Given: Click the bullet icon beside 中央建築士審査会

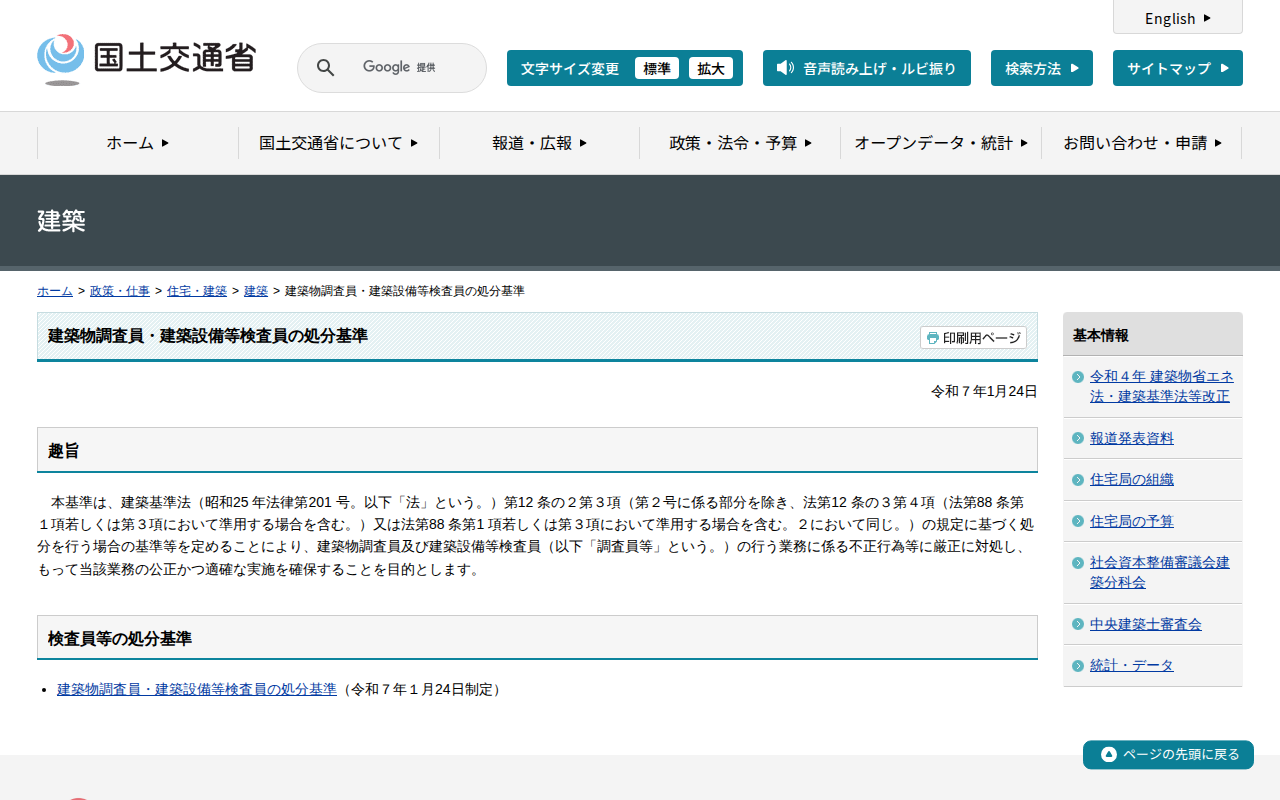Looking at the screenshot, I should click(x=1078, y=624).
